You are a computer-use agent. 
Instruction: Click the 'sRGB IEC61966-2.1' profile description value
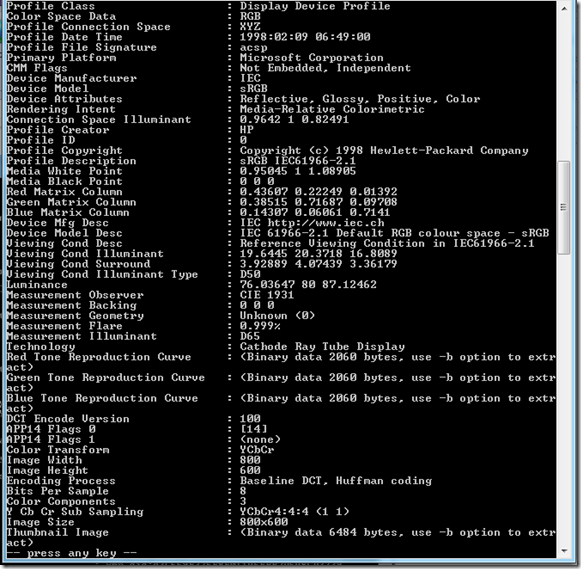coord(298,161)
